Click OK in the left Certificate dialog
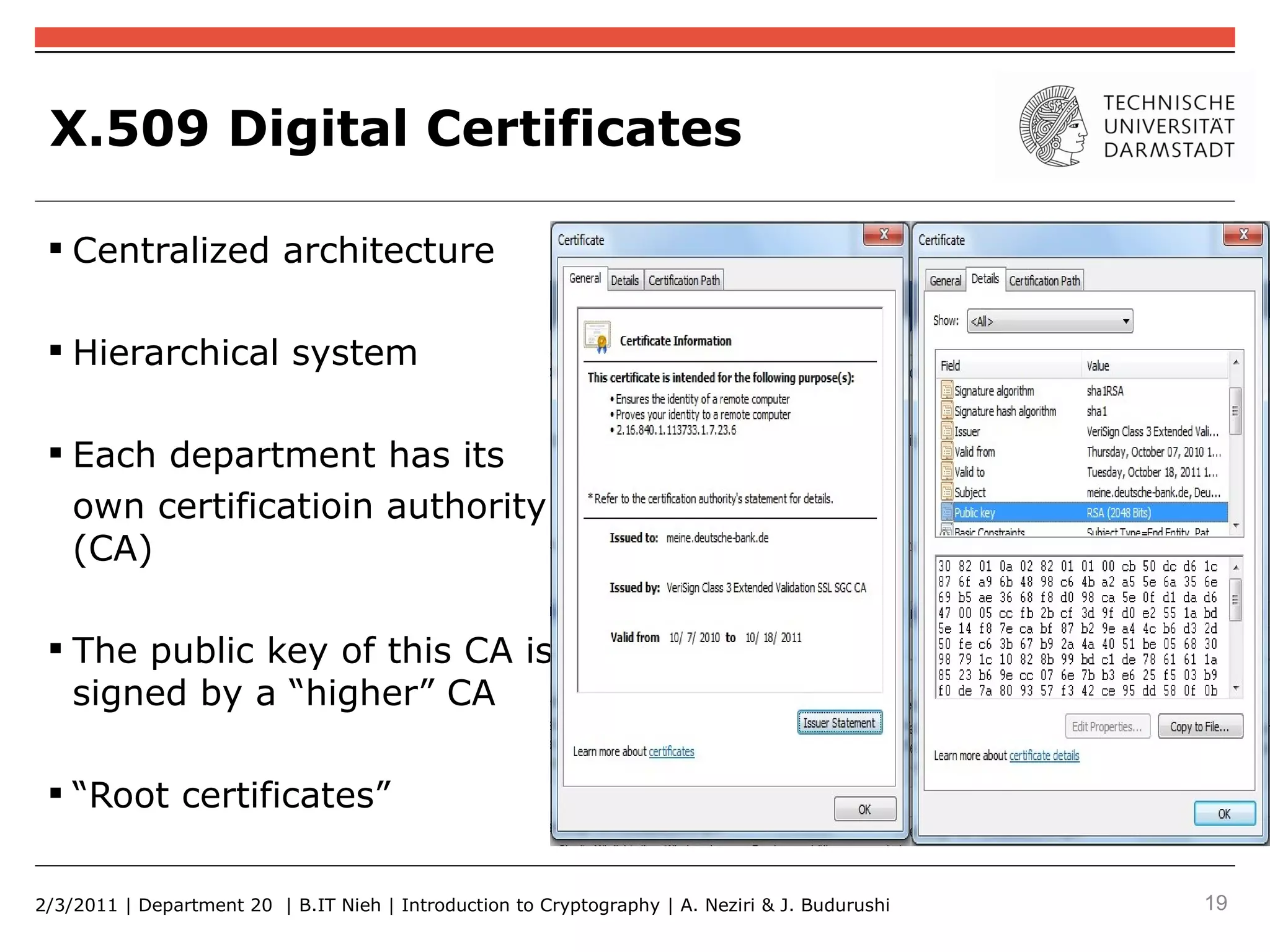This screenshot has width=1270, height=952. tap(865, 809)
